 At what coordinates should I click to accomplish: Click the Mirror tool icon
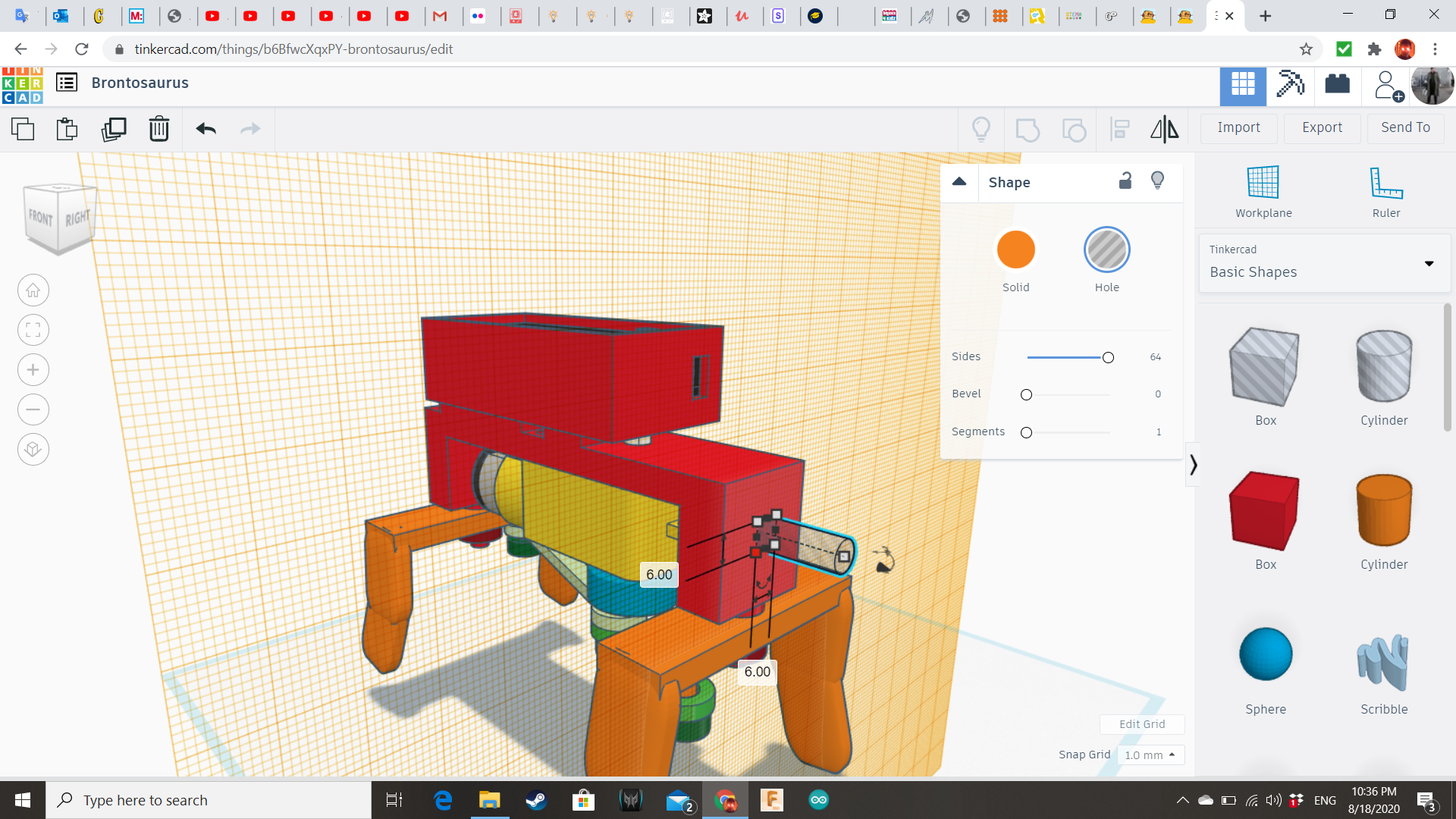tap(1164, 129)
